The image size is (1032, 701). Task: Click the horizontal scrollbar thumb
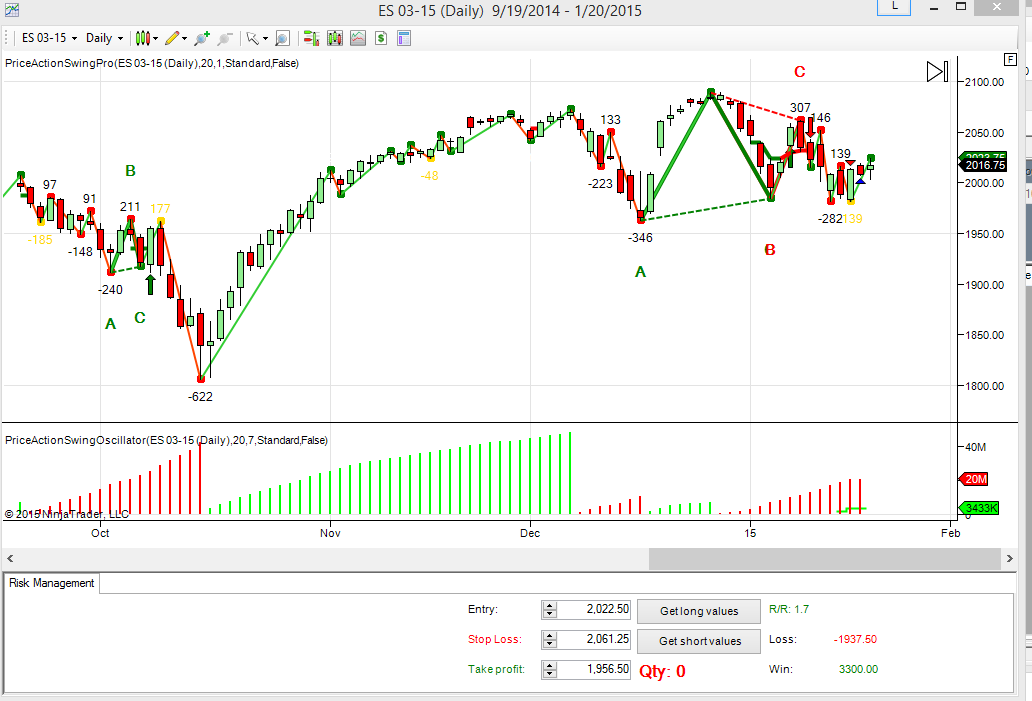pyautogui.click(x=825, y=559)
